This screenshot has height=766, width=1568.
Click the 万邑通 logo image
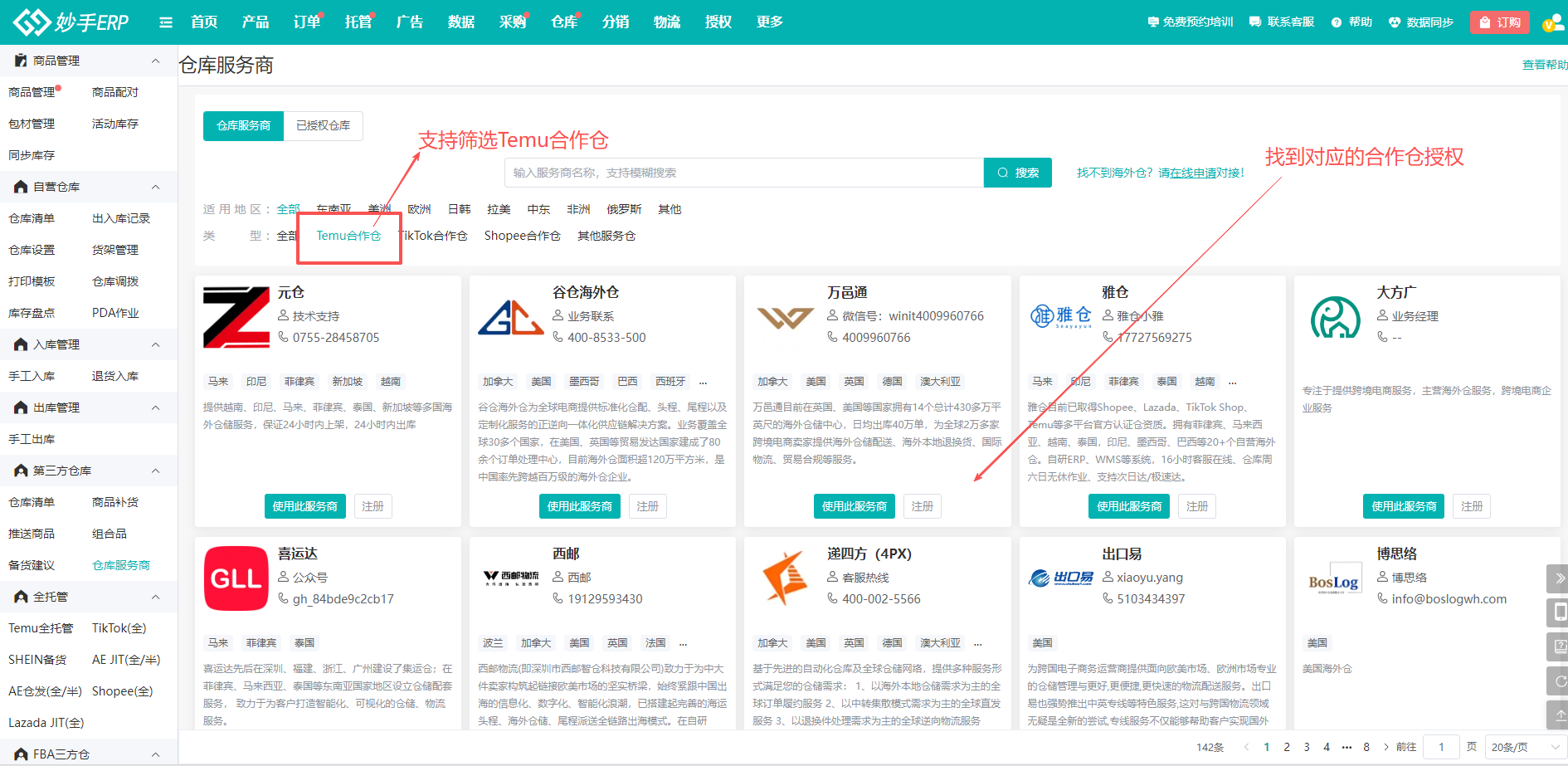[786, 317]
